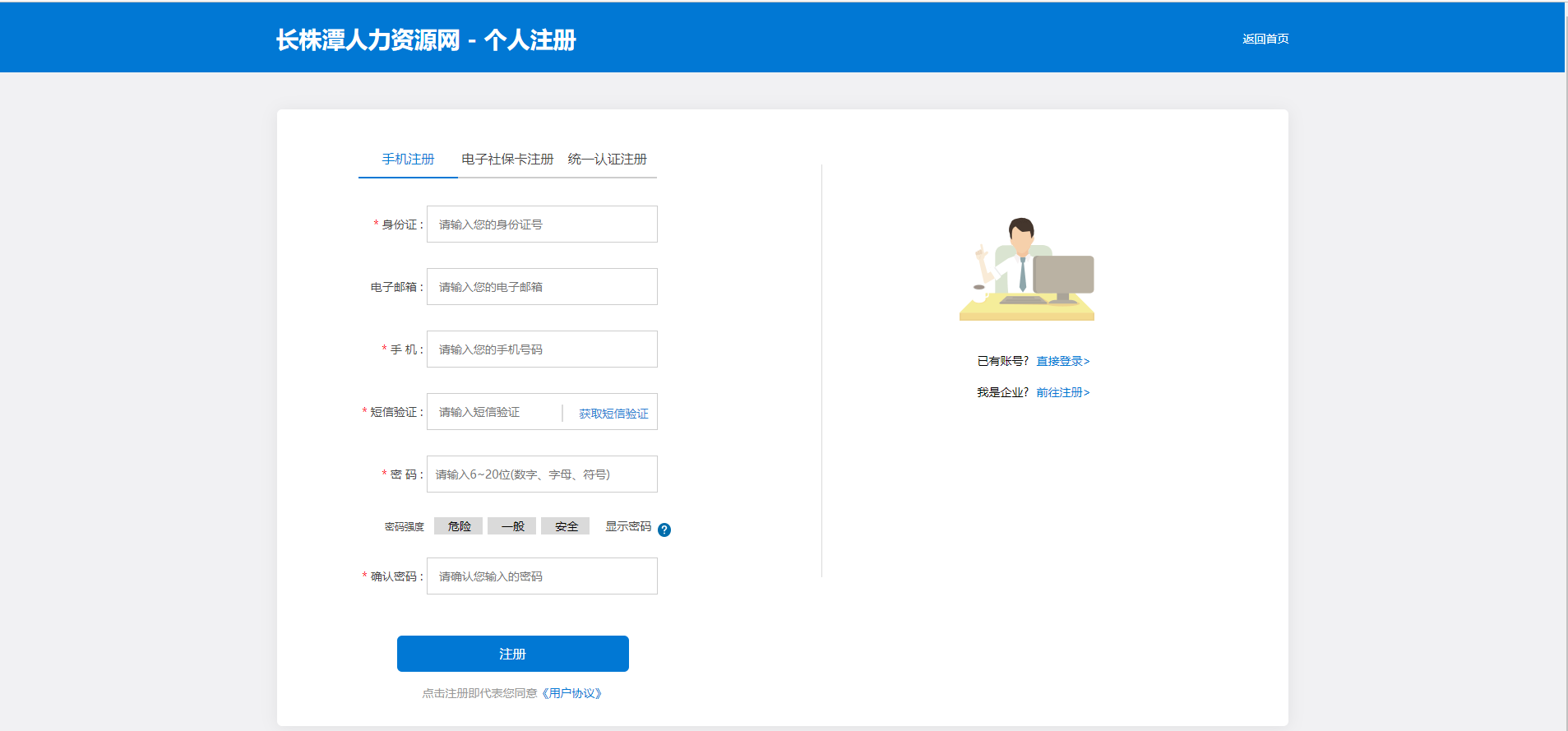Click the 危险 password strength indicator
Screen dimensions: 1568x731
pyautogui.click(x=459, y=526)
